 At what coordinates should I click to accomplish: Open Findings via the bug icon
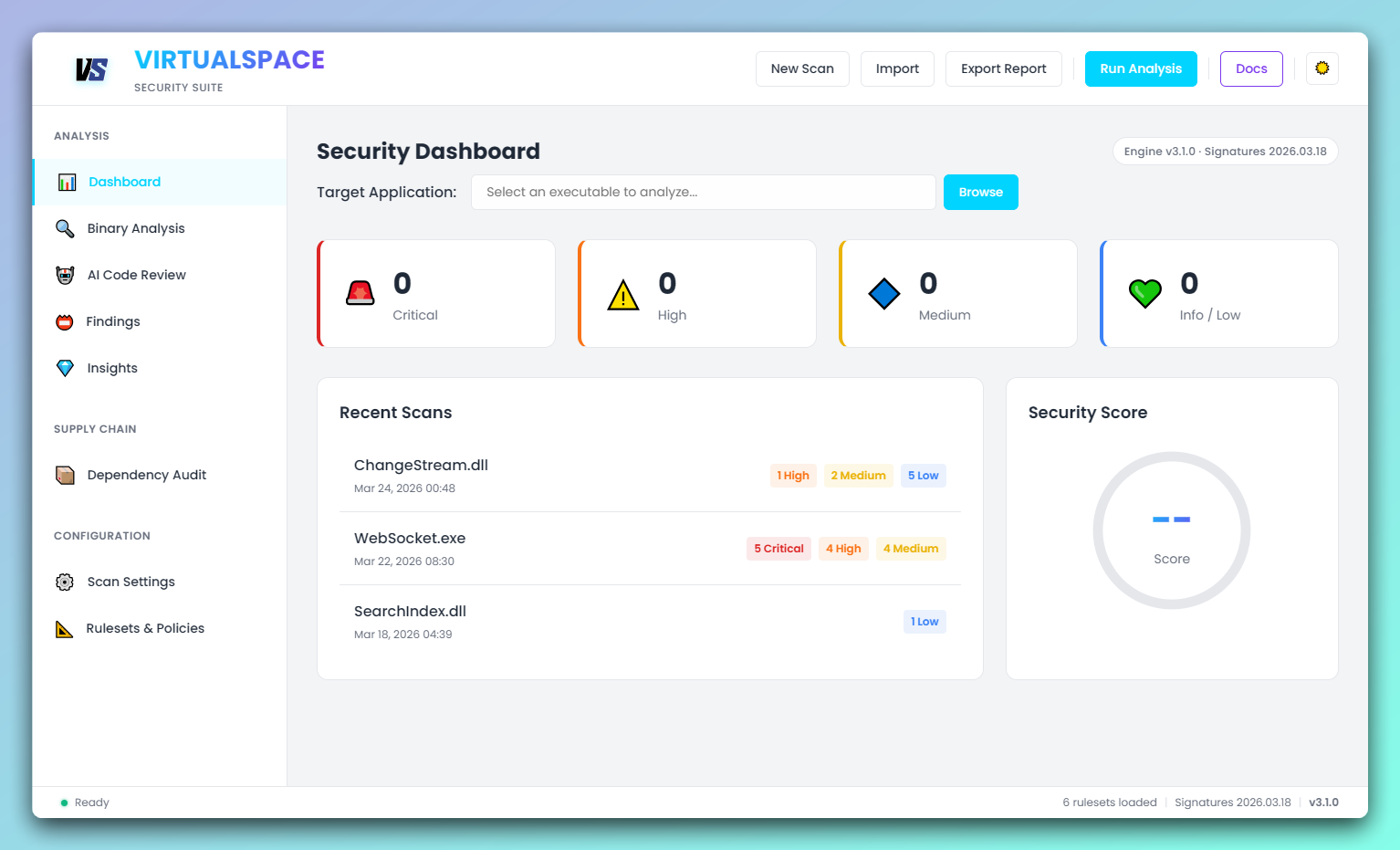click(x=65, y=321)
